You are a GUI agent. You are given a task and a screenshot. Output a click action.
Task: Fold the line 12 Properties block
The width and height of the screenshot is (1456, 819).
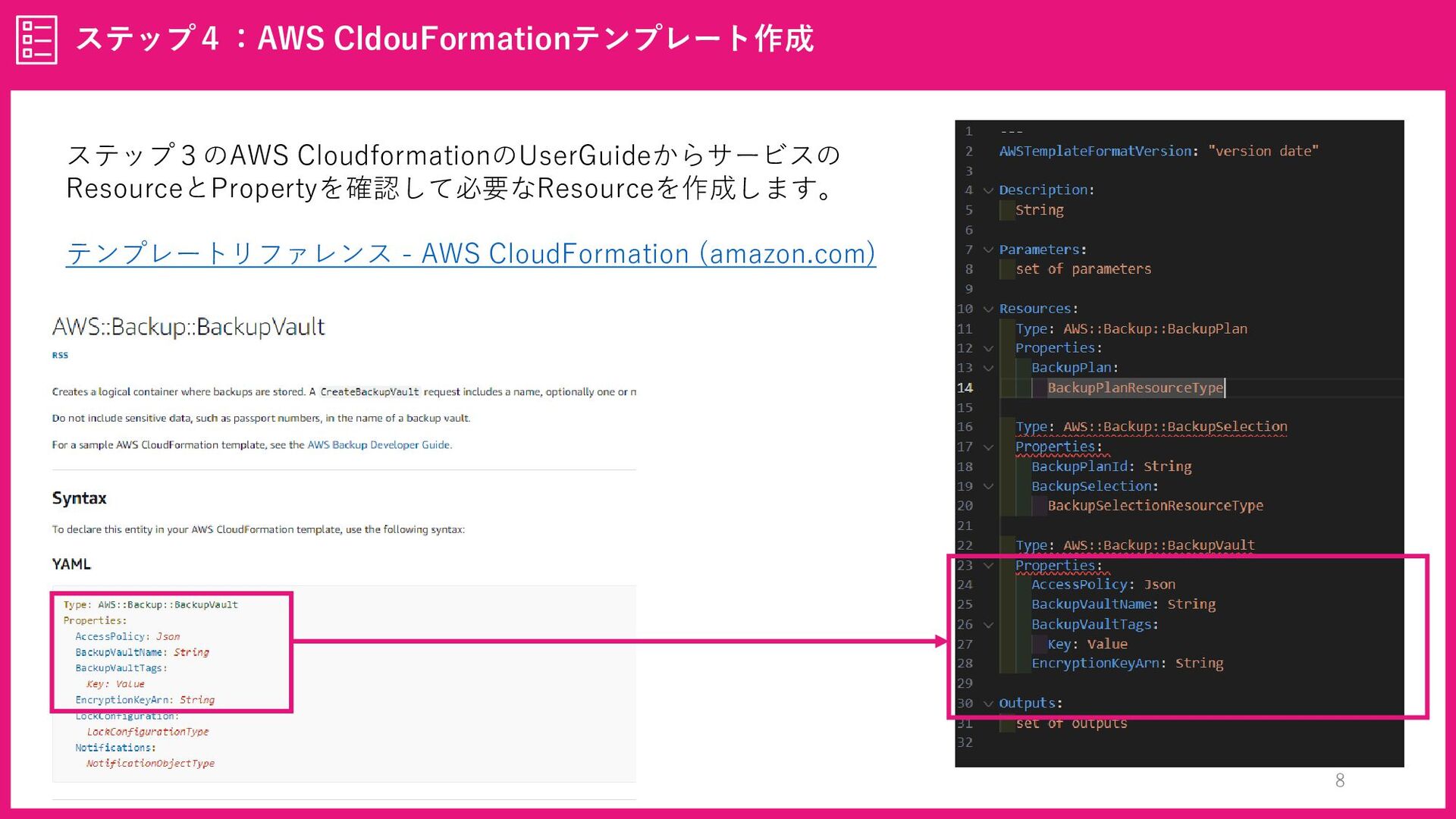[988, 348]
